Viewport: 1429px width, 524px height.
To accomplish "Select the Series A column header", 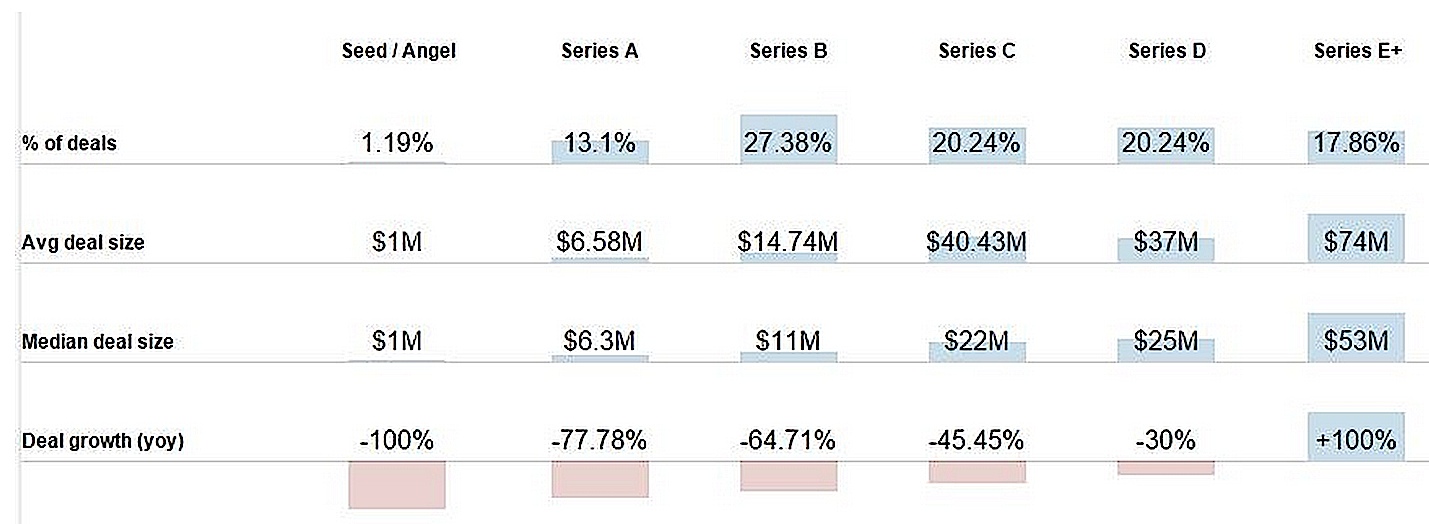I will coord(599,51).
